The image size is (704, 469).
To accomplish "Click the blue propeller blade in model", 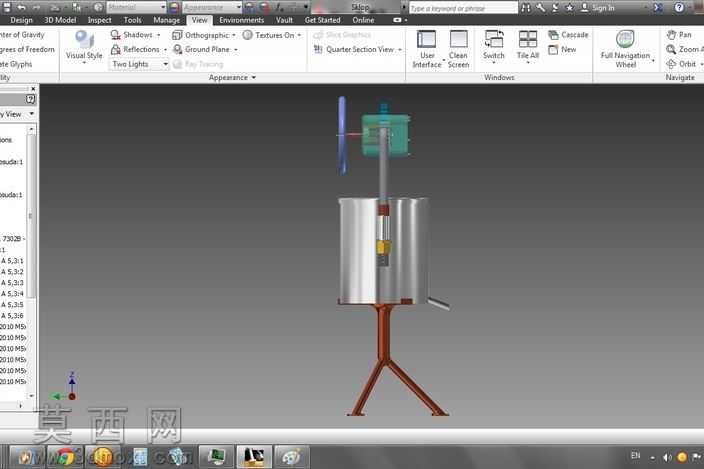I will (x=342, y=135).
